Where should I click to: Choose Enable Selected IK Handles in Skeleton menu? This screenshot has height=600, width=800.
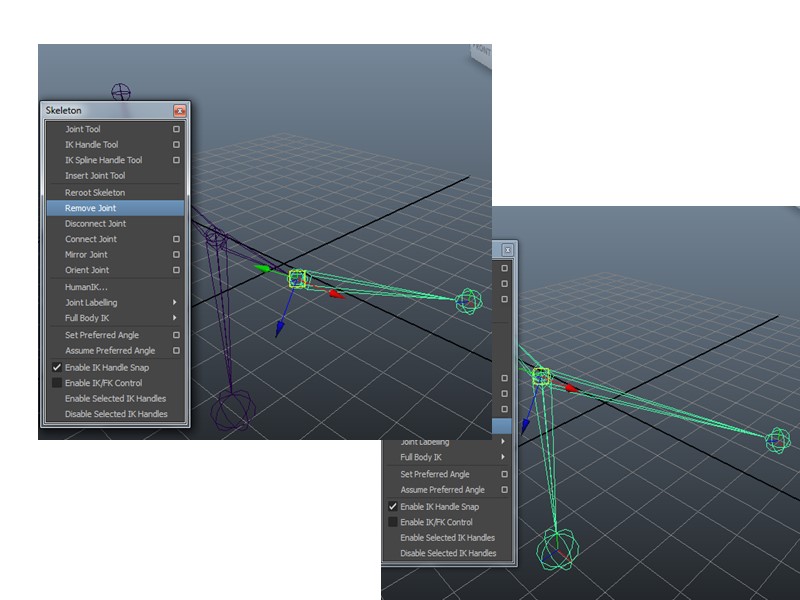point(115,398)
